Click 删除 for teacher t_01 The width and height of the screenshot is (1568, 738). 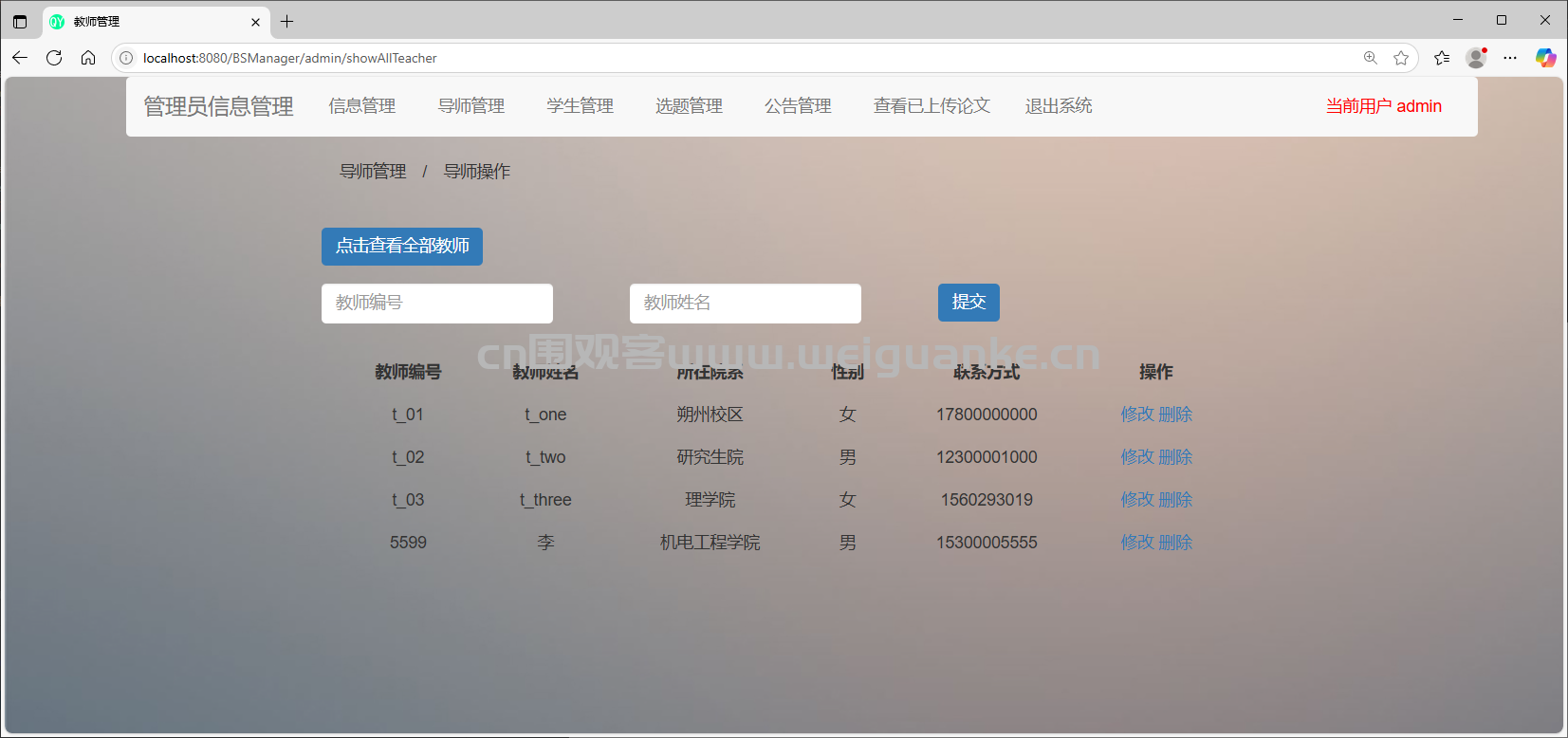pyautogui.click(x=1175, y=415)
